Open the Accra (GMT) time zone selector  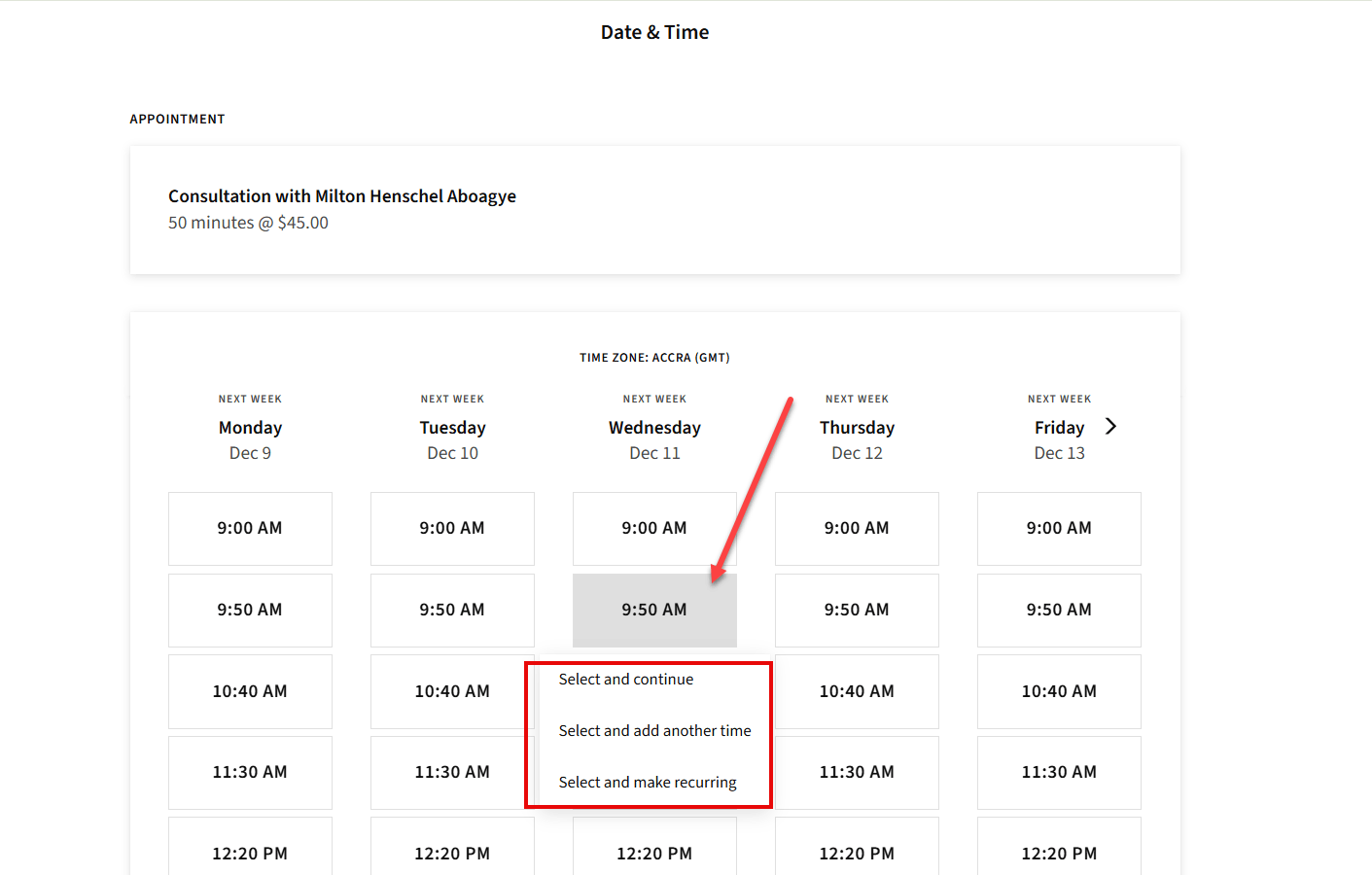pos(654,357)
